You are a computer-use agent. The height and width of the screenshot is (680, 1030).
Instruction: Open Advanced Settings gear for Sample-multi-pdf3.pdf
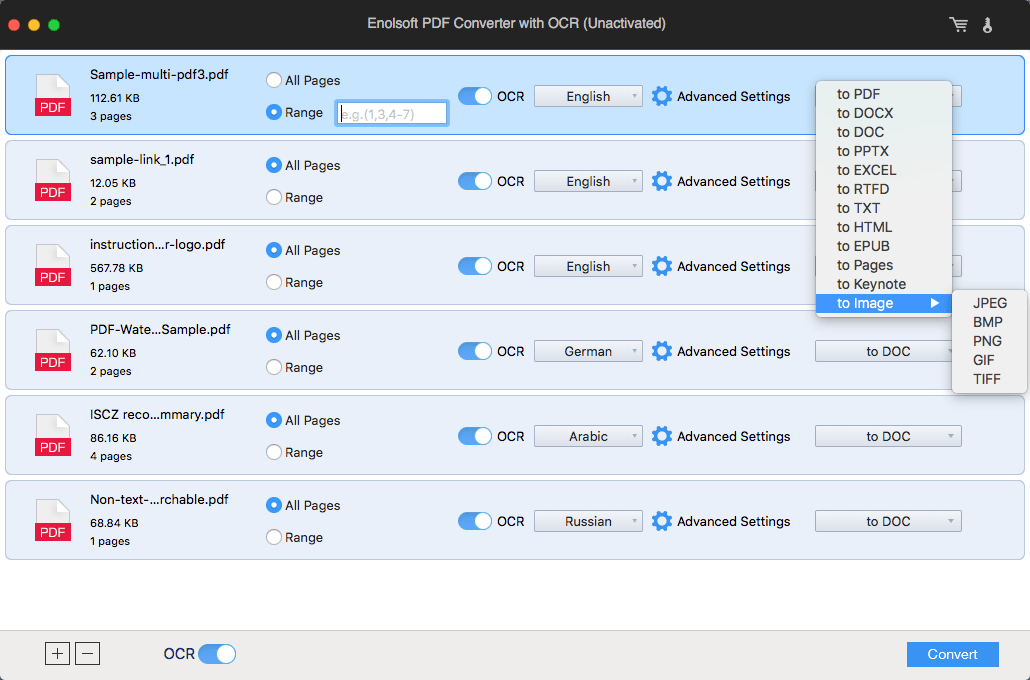pyautogui.click(x=661, y=96)
